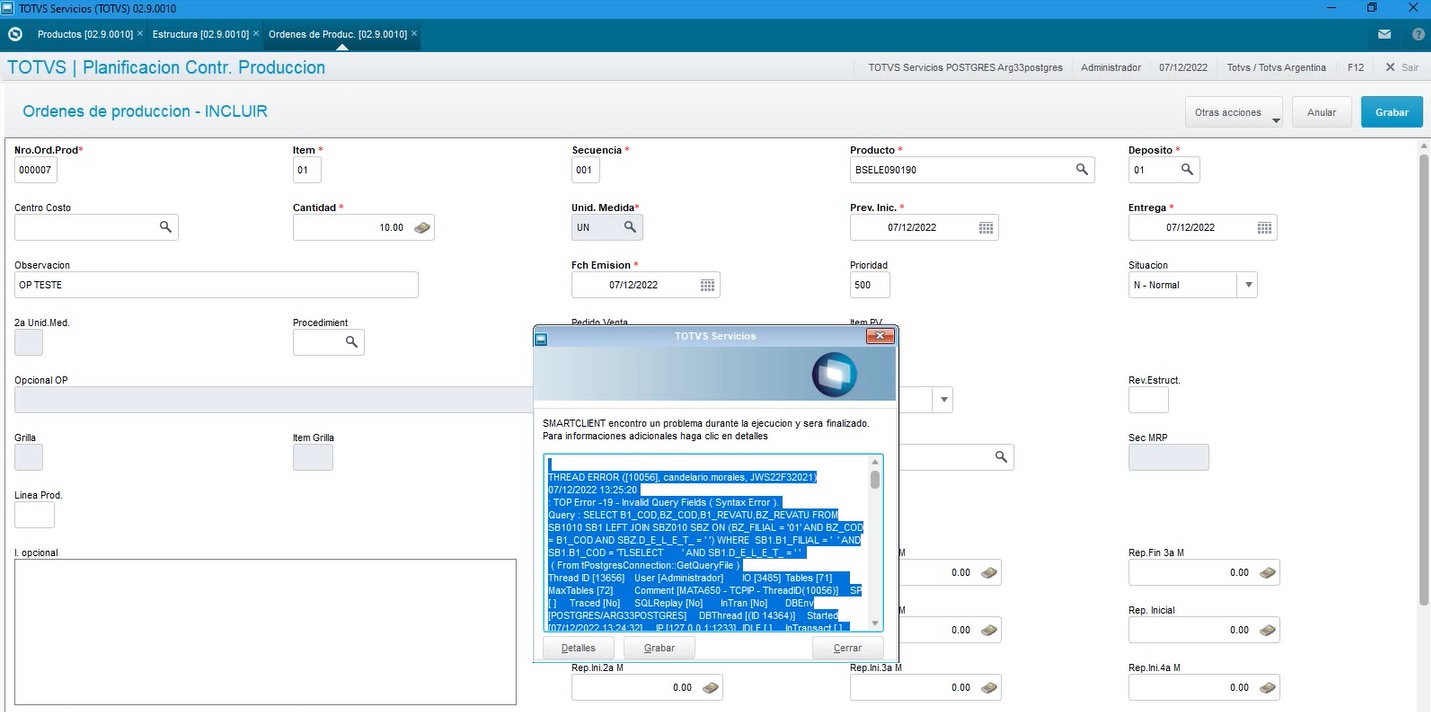
Task: Expand dropdown arrow beside error dialog
Action: click(942, 400)
